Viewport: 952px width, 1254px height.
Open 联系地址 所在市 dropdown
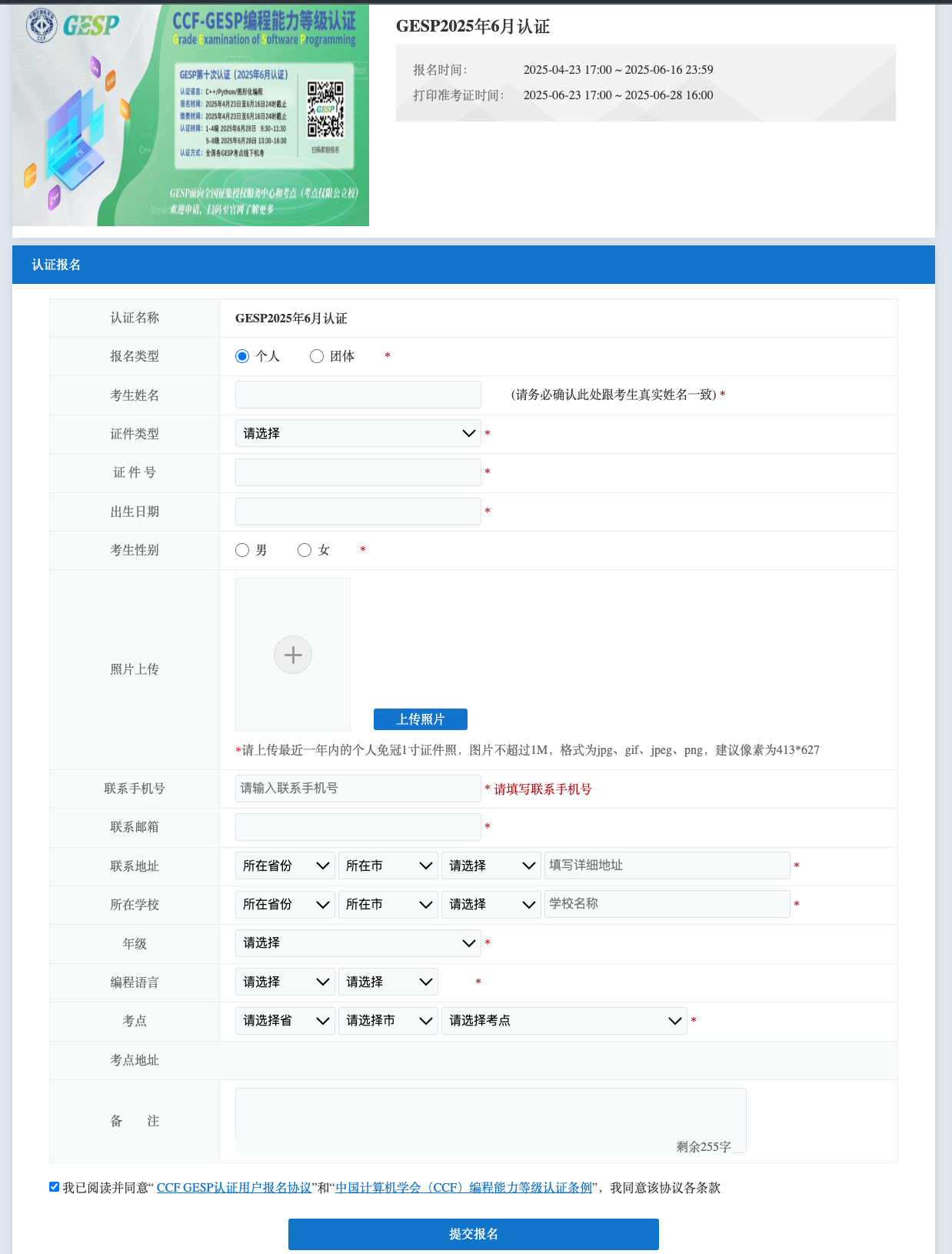388,865
